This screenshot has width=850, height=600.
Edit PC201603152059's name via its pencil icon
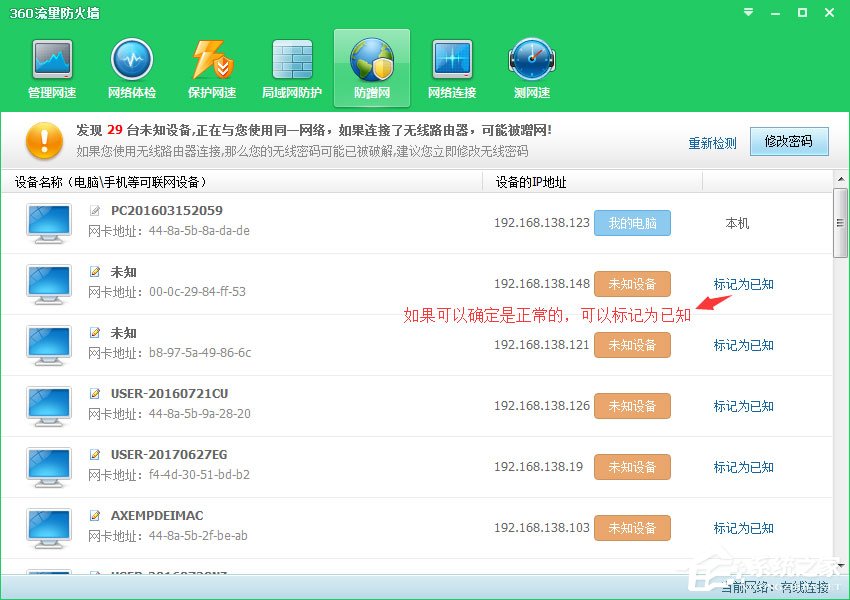[x=94, y=210]
